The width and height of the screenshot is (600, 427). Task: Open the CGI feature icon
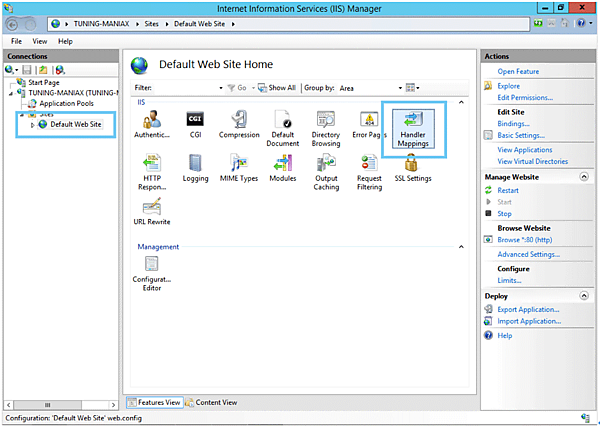click(196, 125)
